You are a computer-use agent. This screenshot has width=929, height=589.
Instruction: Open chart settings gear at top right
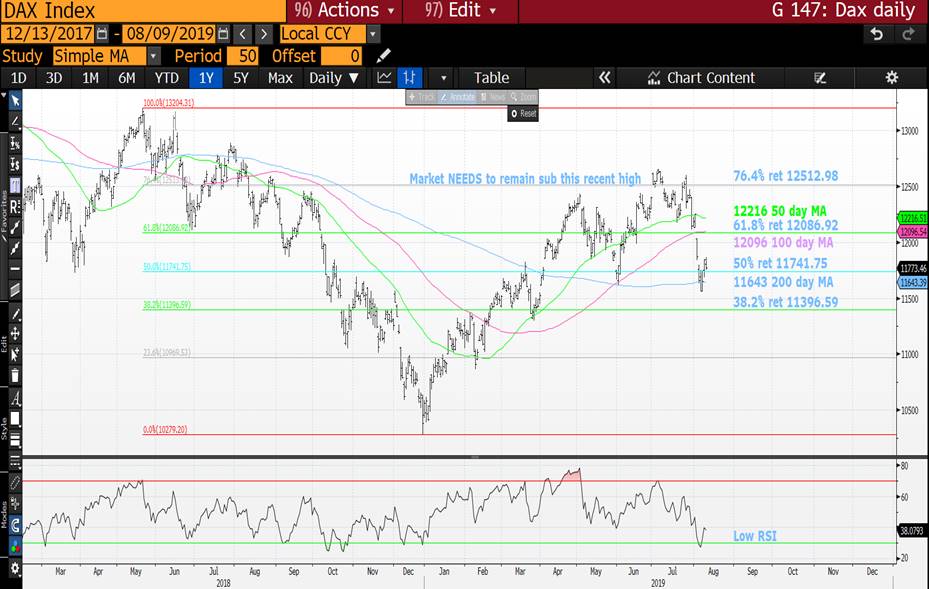point(892,78)
